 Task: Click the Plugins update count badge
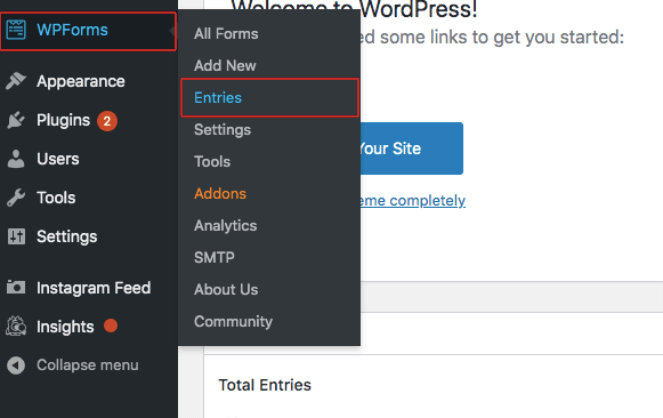(107, 121)
